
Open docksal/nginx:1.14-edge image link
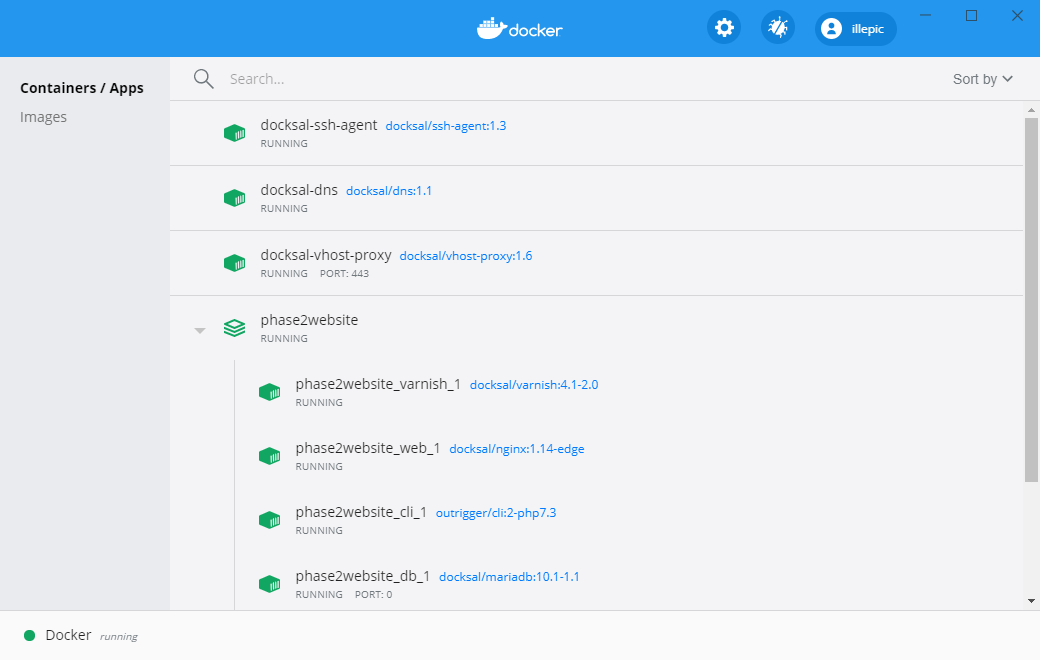click(x=517, y=448)
